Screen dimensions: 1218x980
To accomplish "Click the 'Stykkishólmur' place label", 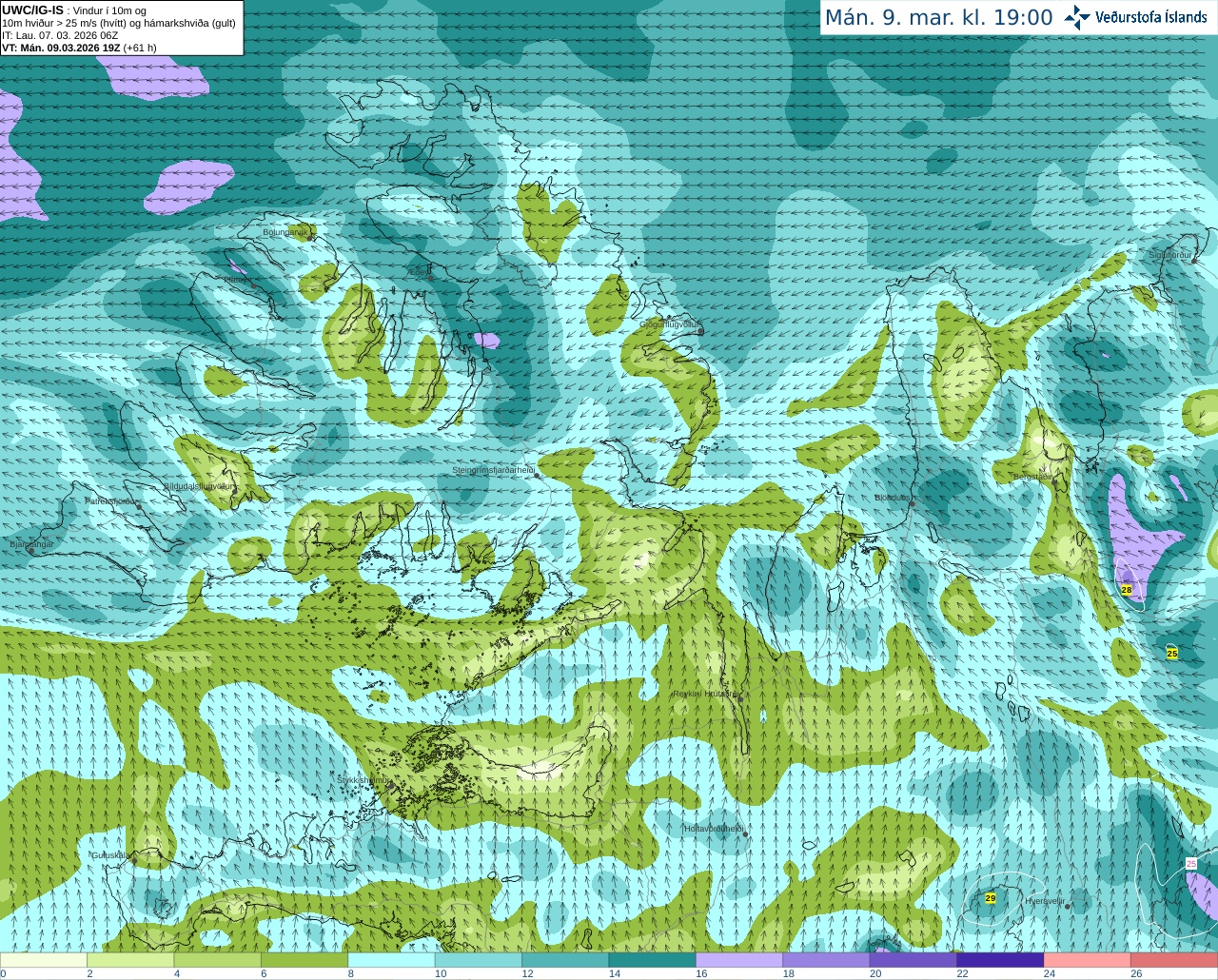I will [x=363, y=780].
